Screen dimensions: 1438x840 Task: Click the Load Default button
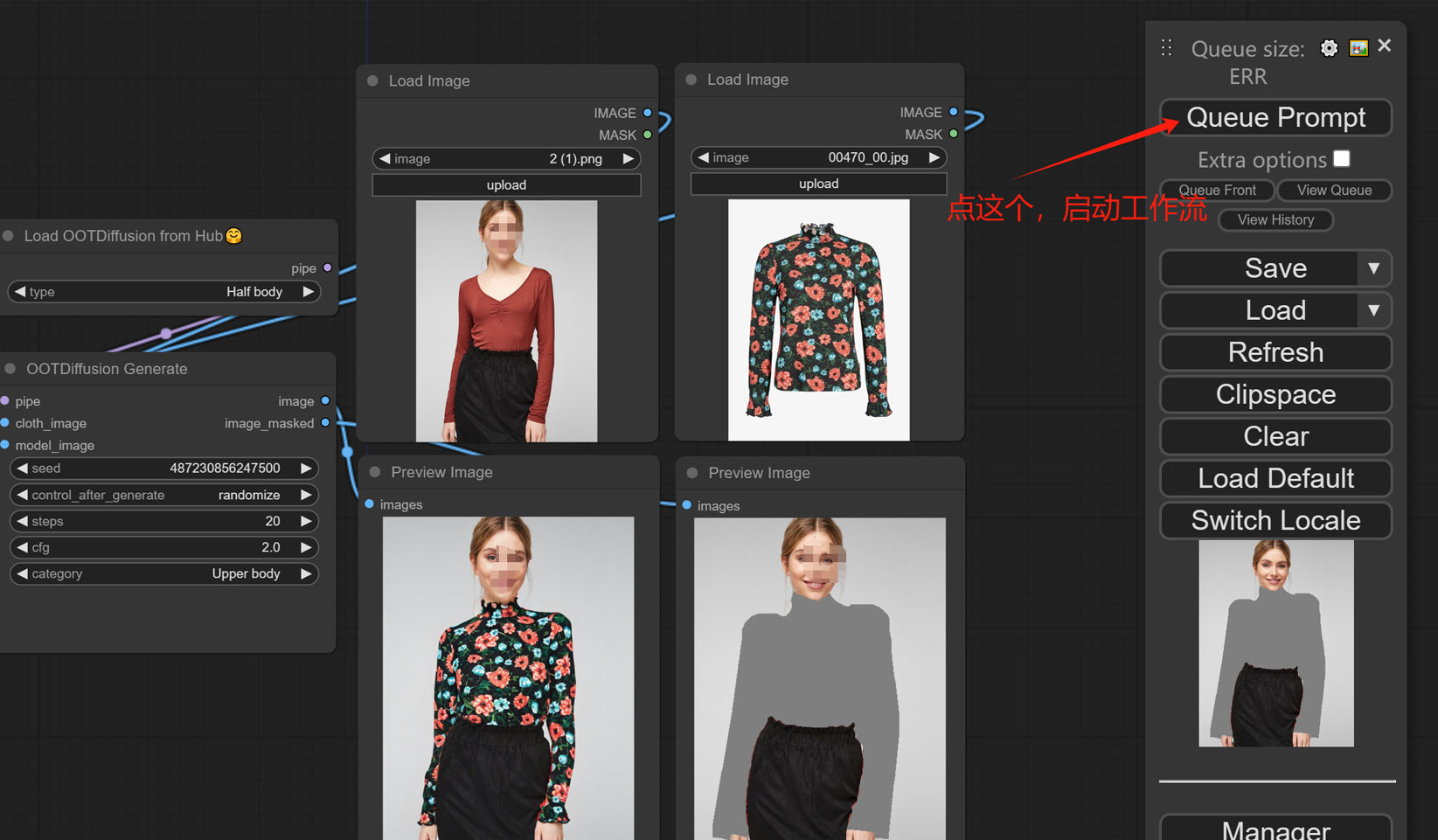(1275, 478)
